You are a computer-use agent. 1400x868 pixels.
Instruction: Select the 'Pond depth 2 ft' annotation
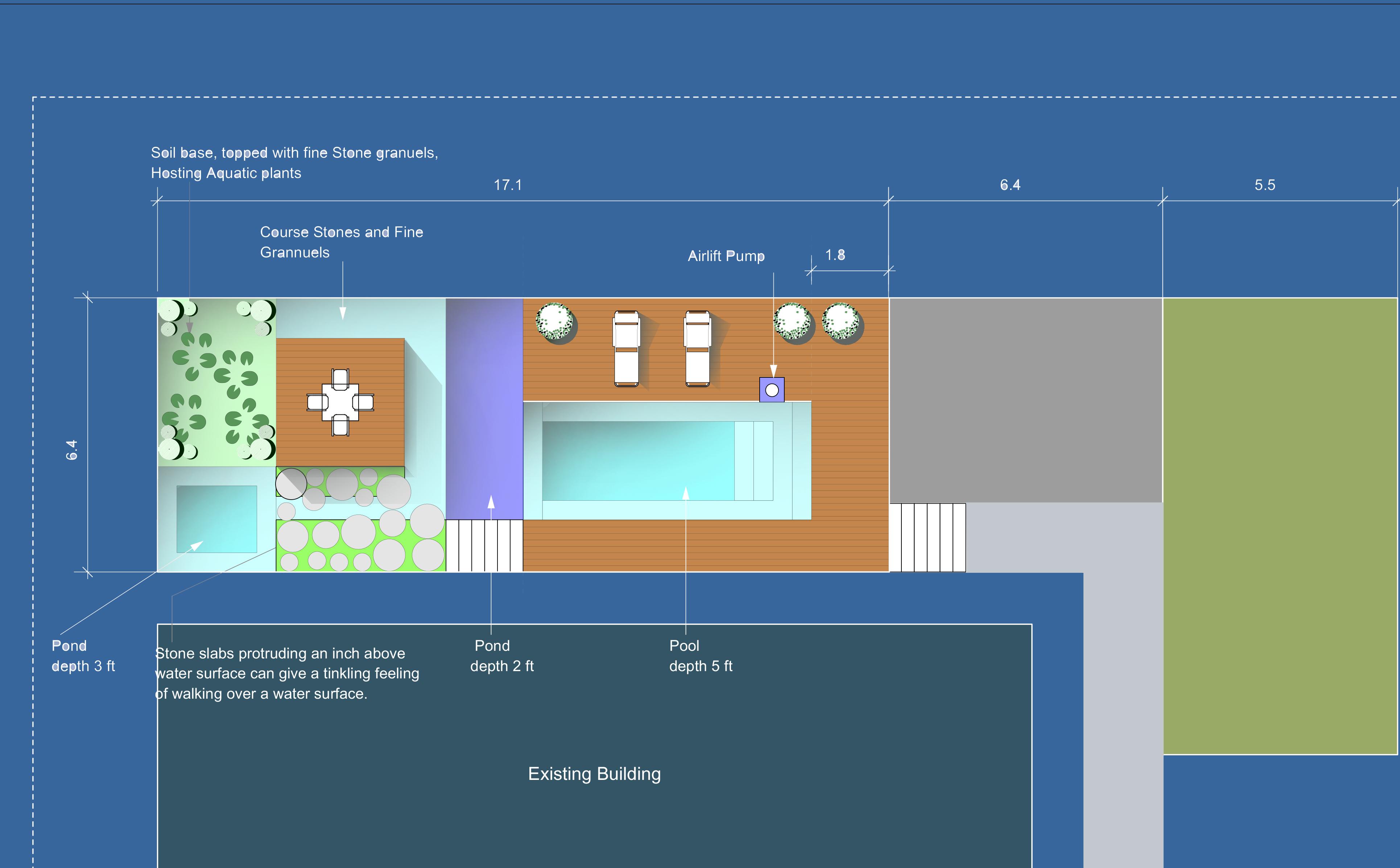(502, 656)
